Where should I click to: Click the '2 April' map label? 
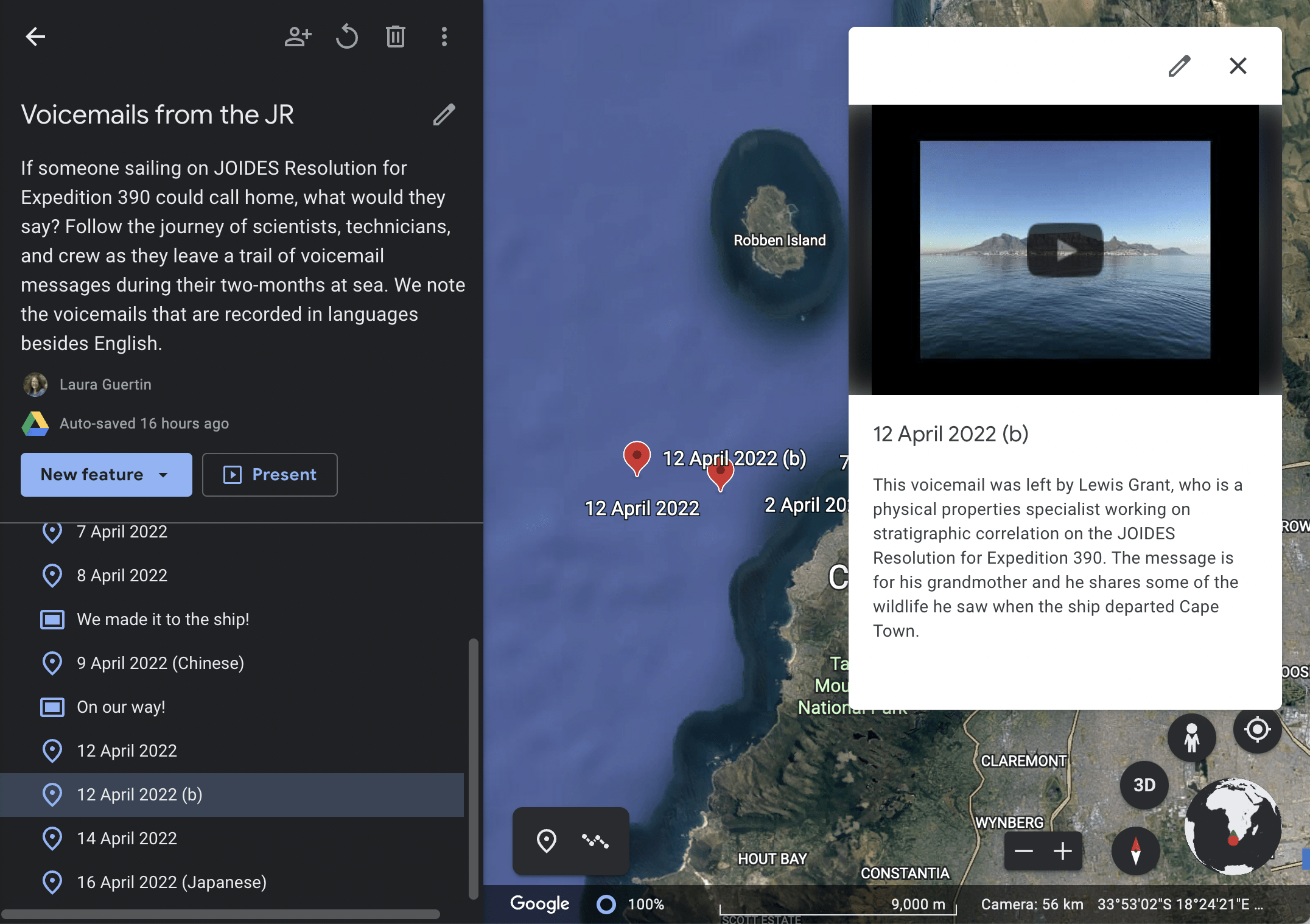806,505
